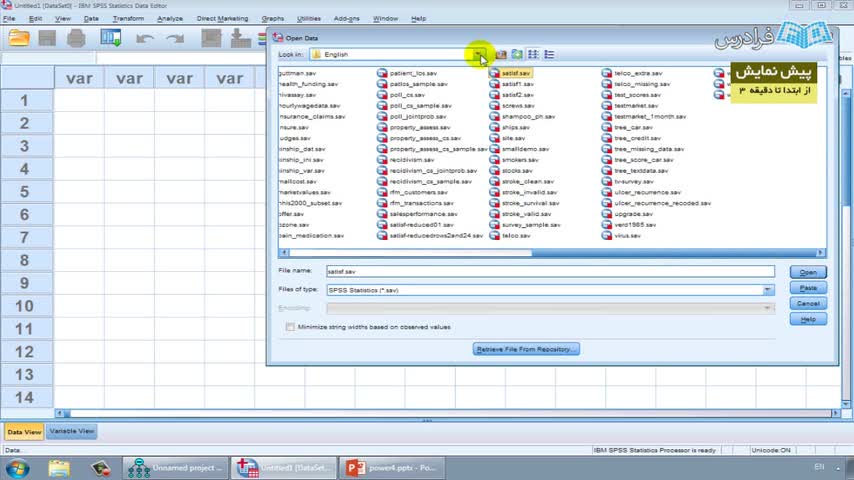The width and height of the screenshot is (854, 480).
Task: Open the File menu
Action: [9, 19]
